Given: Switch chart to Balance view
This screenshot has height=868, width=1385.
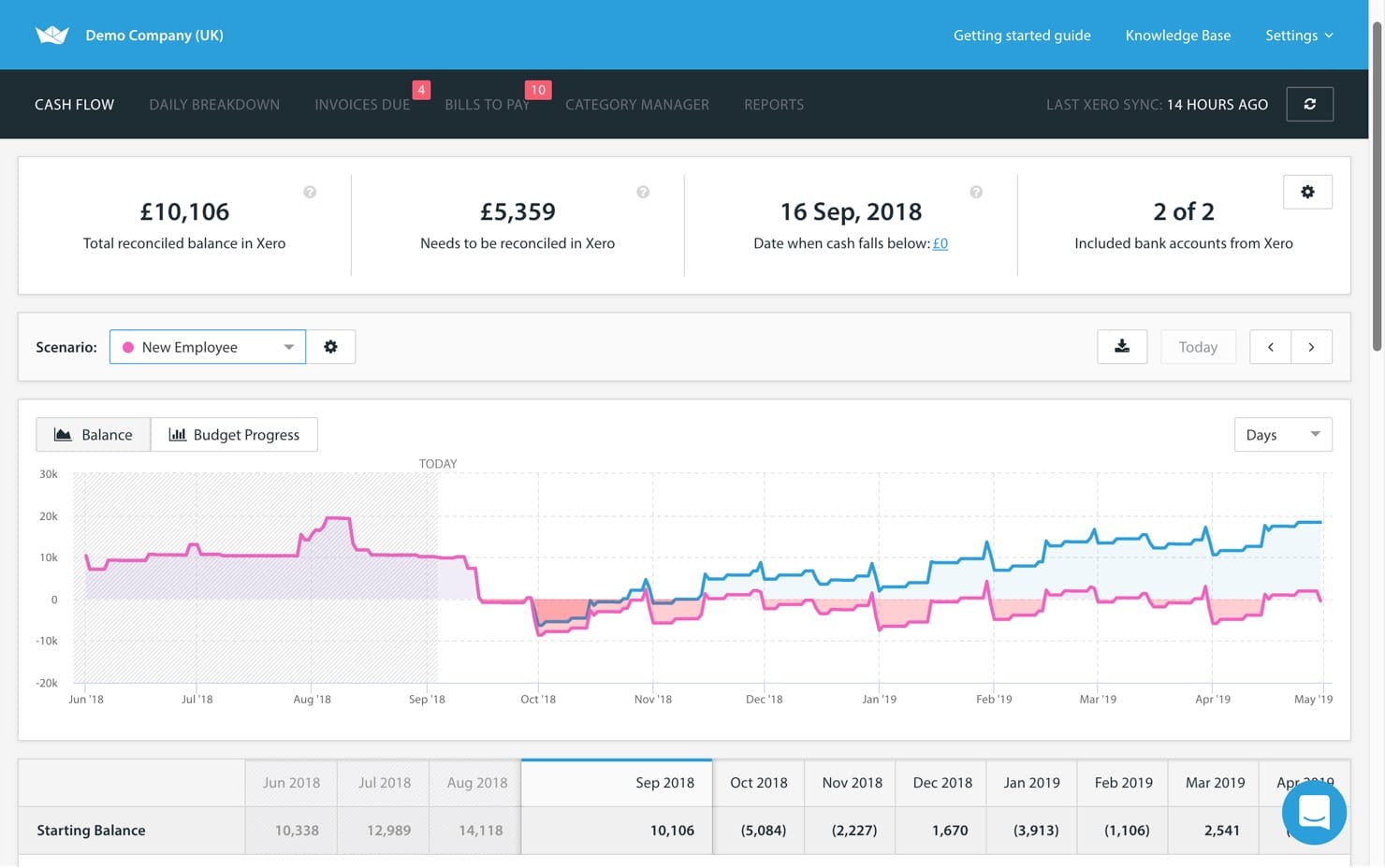Looking at the screenshot, I should coord(93,435).
